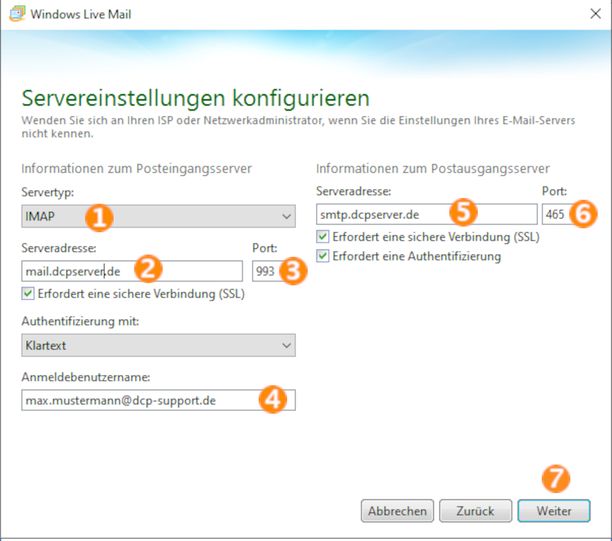Open the Authentifizierung mit Klartext dropdown

[158, 345]
